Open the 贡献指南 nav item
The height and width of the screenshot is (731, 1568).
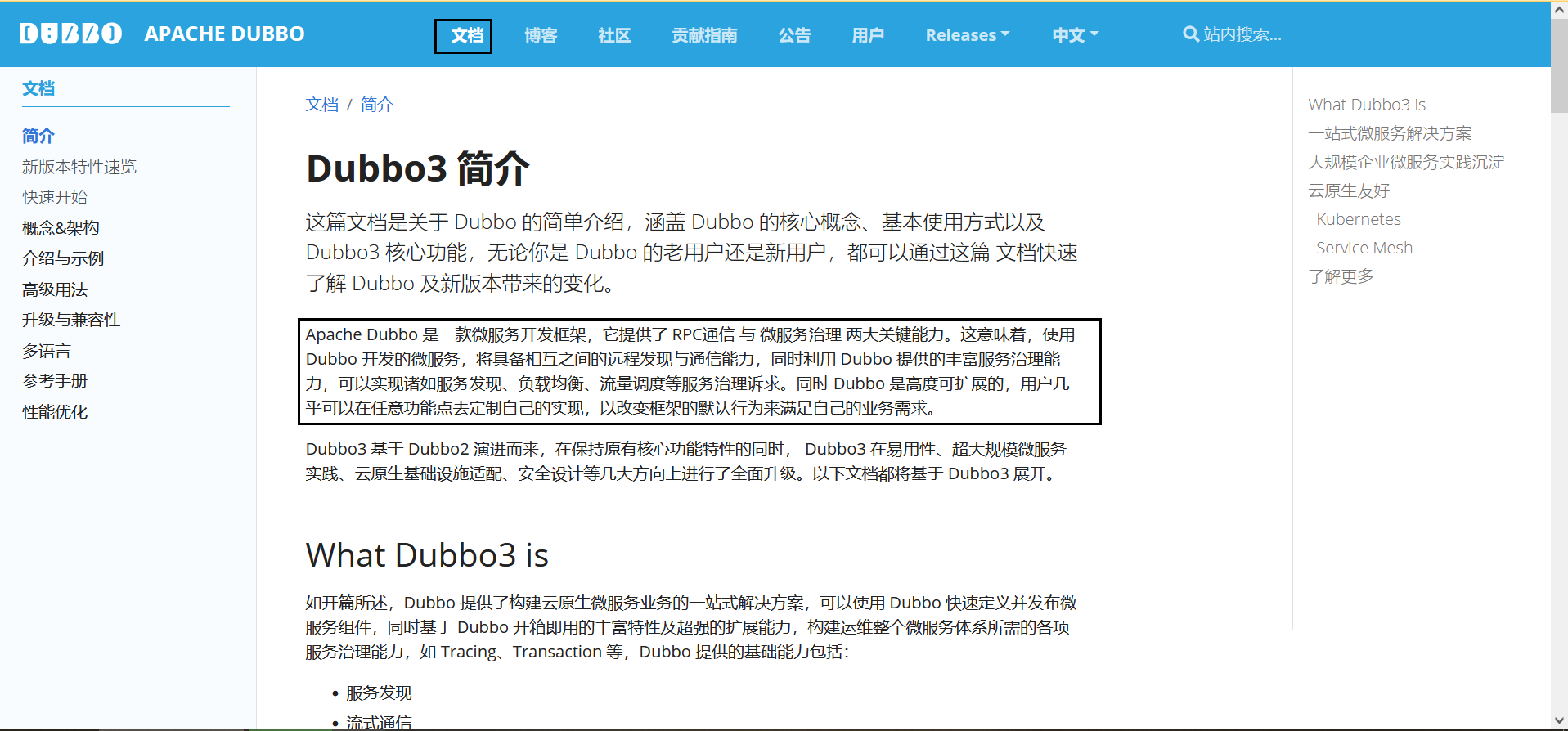[x=704, y=35]
